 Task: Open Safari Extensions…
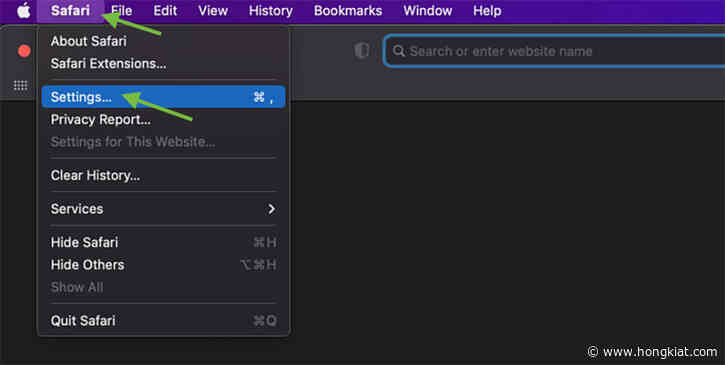[163, 63]
